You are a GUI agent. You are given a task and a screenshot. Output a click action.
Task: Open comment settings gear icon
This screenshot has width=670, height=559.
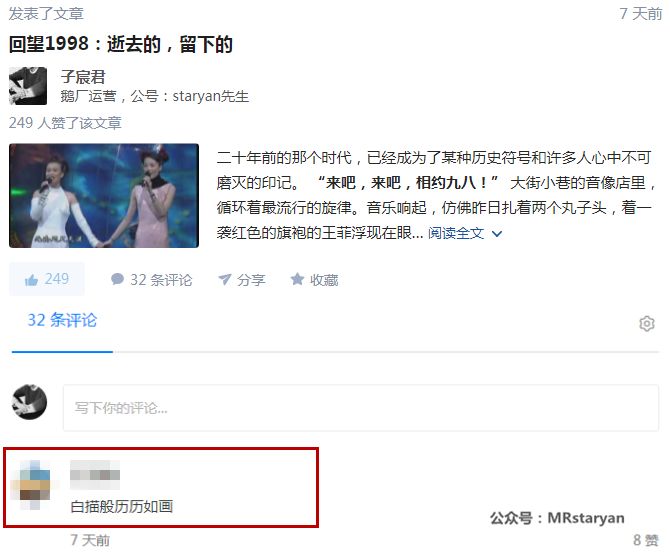pyautogui.click(x=647, y=324)
